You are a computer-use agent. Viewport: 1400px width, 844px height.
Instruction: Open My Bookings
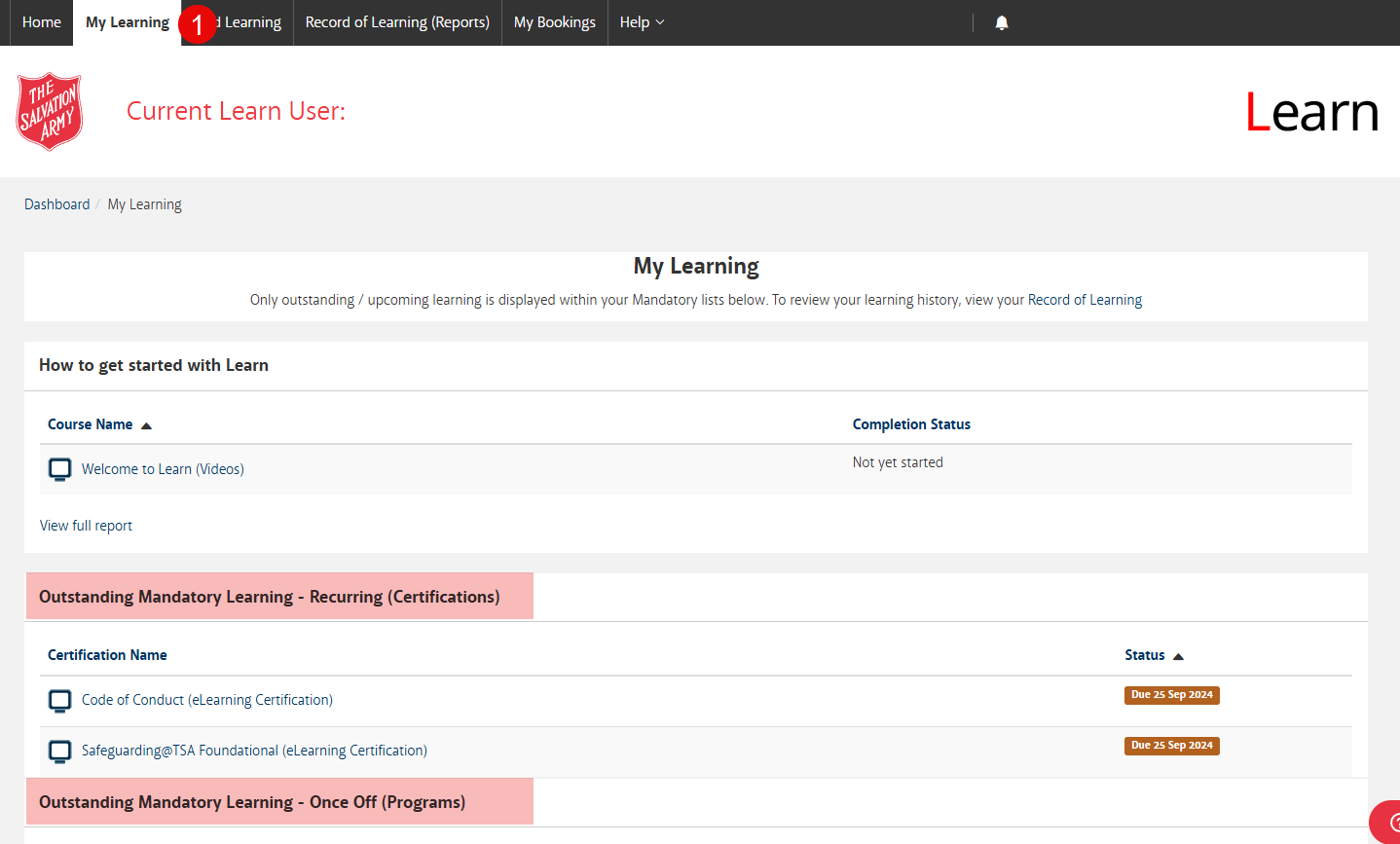click(554, 21)
